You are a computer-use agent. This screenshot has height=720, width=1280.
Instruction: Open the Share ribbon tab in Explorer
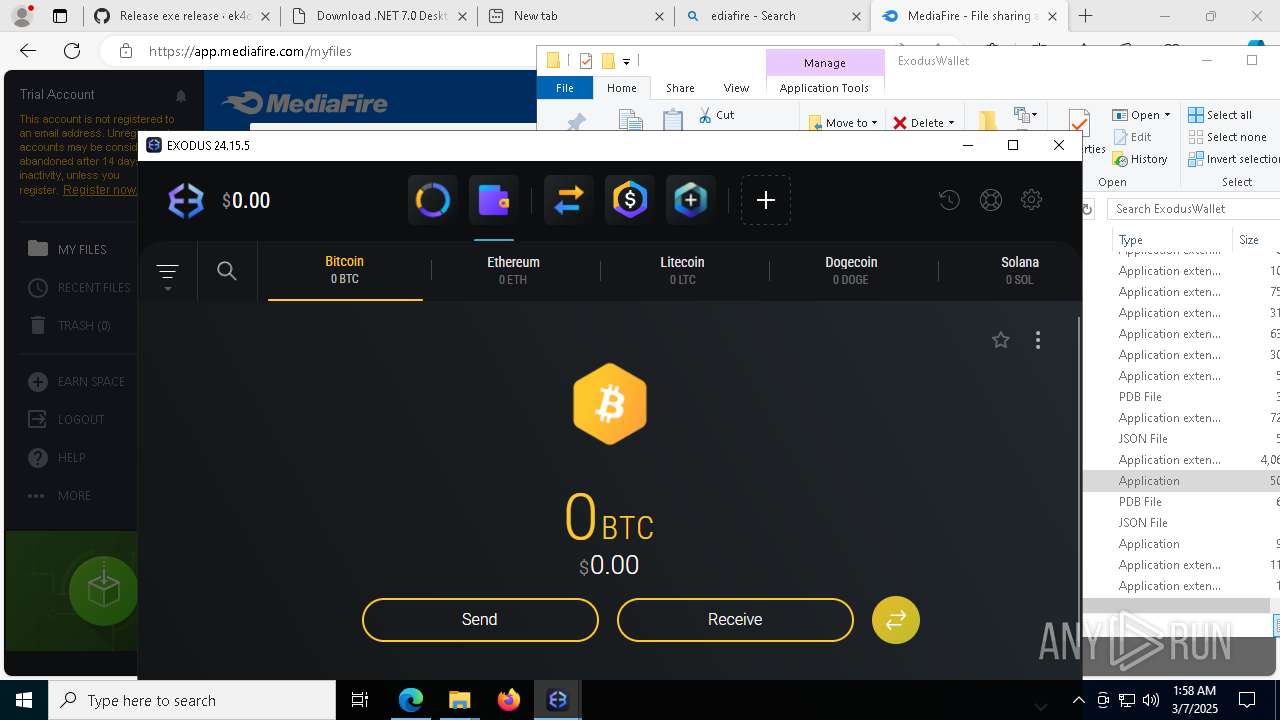(x=680, y=88)
